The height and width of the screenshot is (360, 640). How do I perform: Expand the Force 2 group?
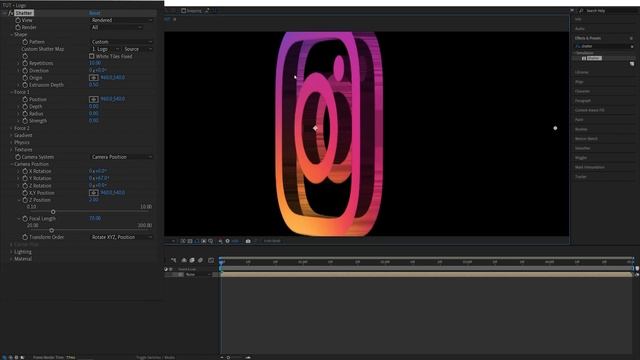[x=11, y=128]
